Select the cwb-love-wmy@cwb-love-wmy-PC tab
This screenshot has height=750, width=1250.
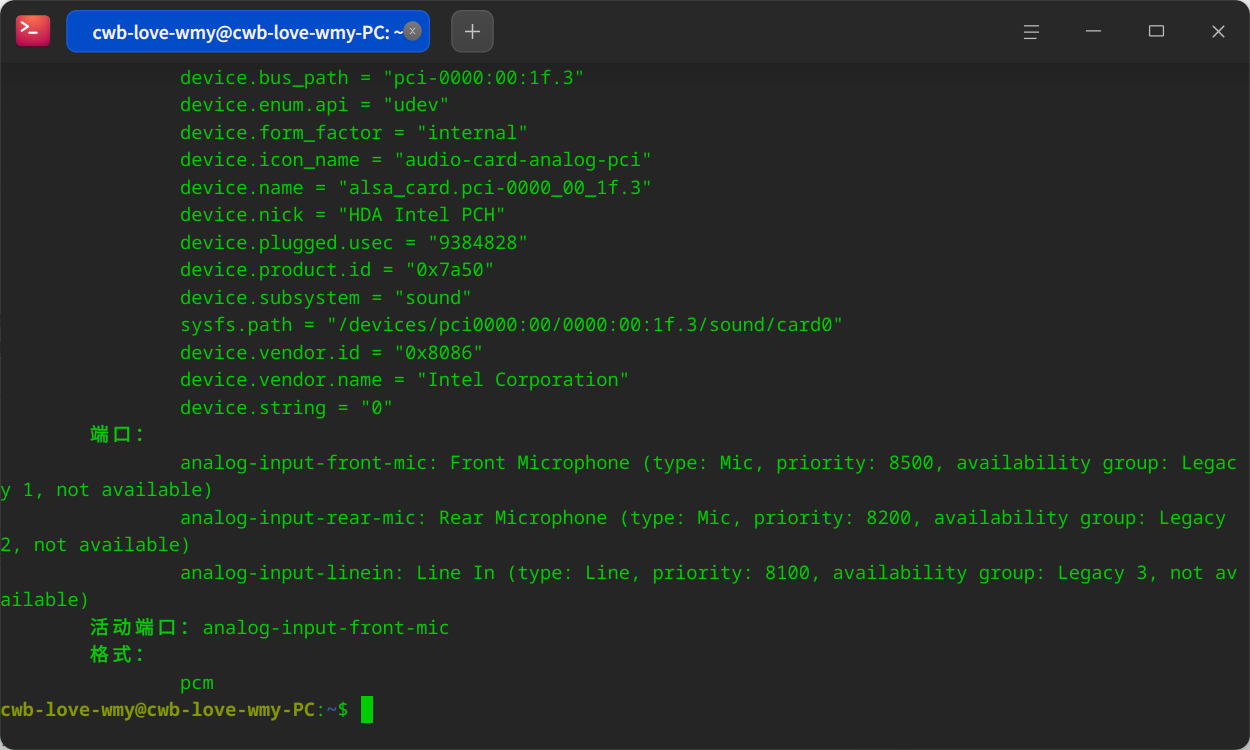click(x=248, y=31)
